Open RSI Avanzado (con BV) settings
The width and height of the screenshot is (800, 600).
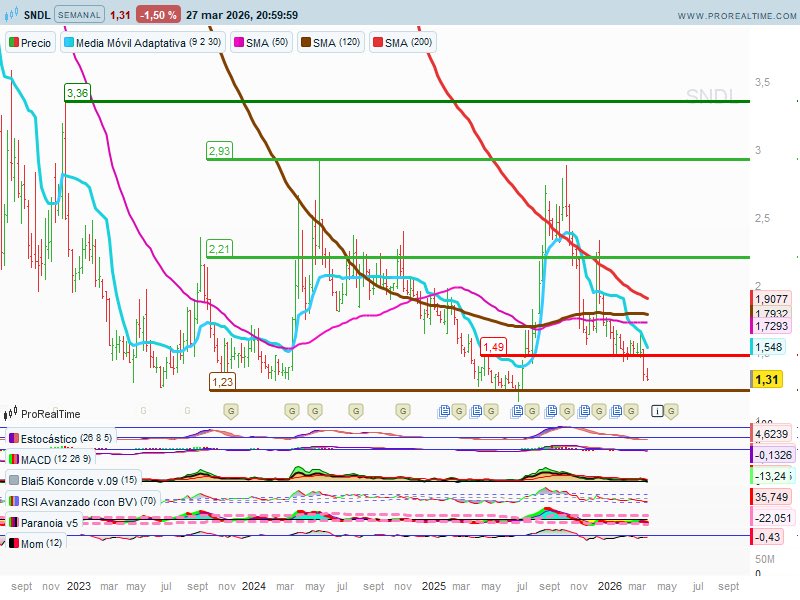pyautogui.click(x=83, y=502)
